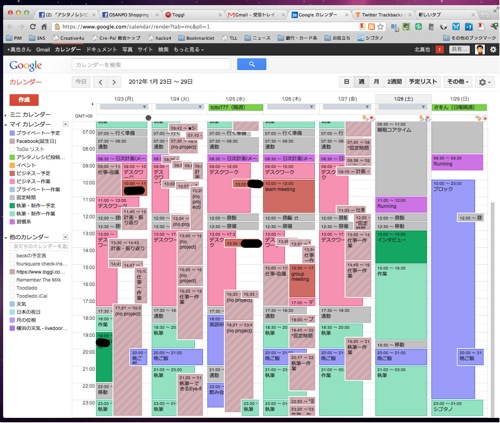Click the calendar search input field

tap(151, 64)
